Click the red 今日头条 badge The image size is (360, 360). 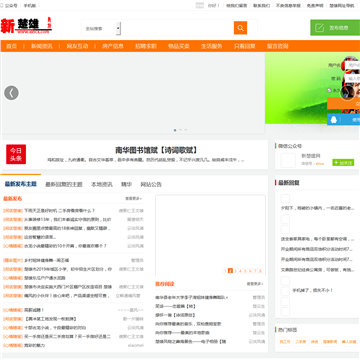[16, 154]
